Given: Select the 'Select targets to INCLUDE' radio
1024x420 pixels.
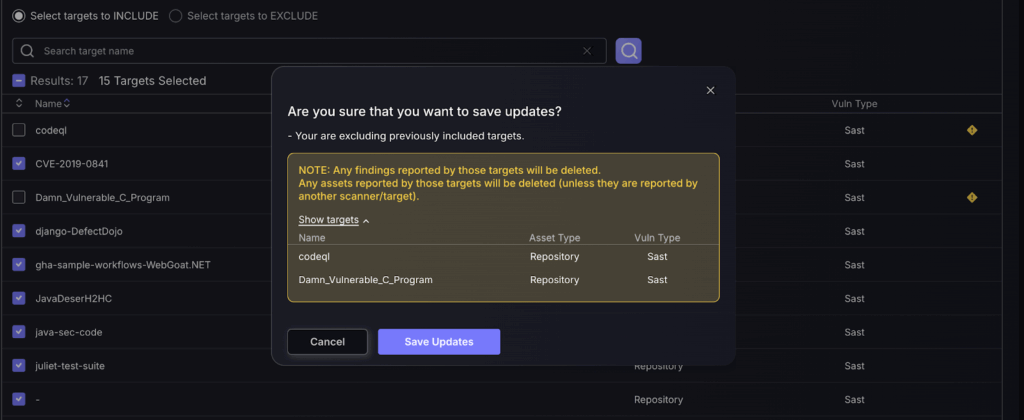Looking at the screenshot, I should click(x=18, y=16).
